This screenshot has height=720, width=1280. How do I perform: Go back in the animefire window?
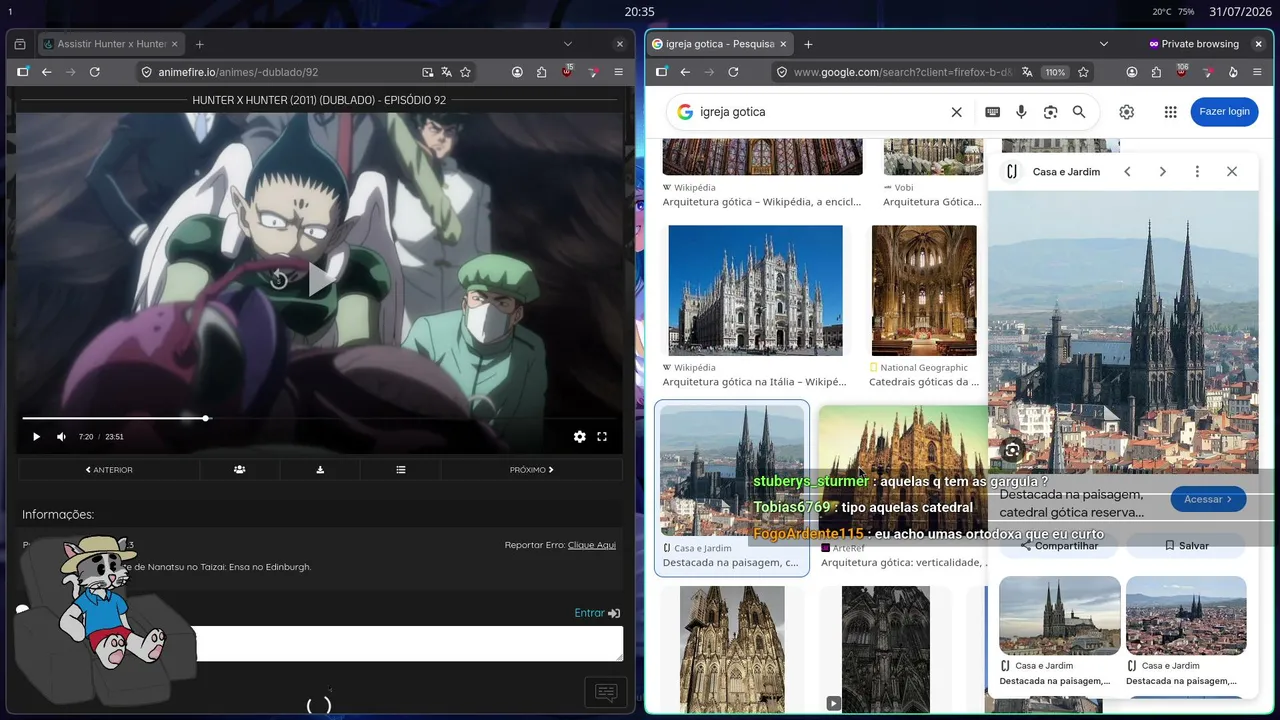(46, 72)
